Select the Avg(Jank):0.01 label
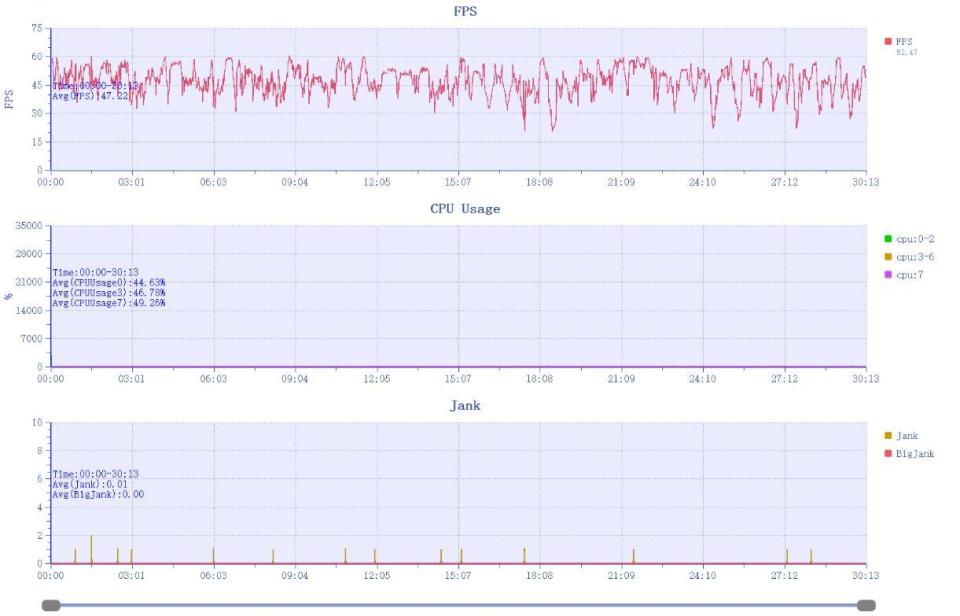 (x=90, y=484)
